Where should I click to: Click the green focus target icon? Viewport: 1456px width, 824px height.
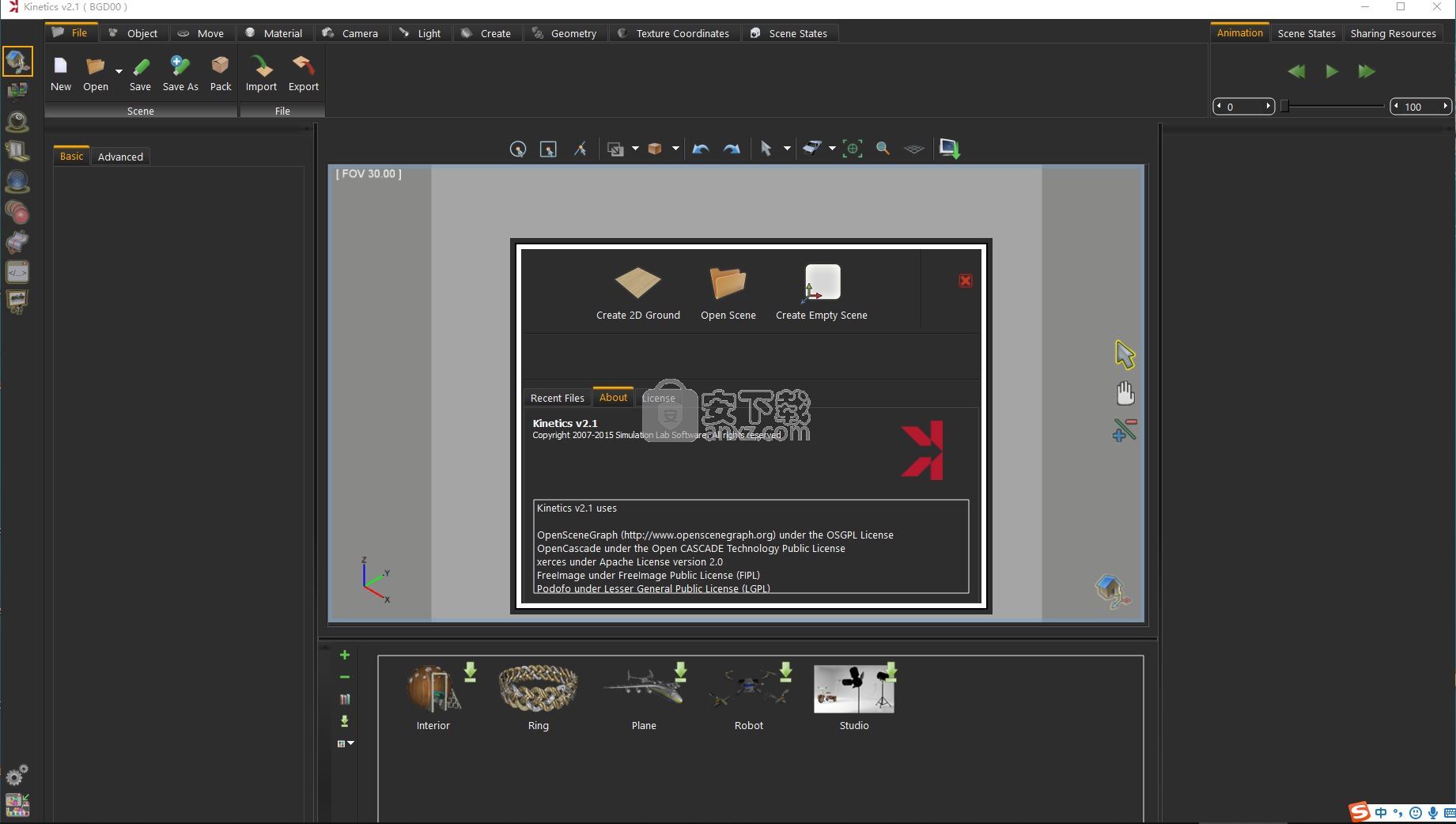853,149
